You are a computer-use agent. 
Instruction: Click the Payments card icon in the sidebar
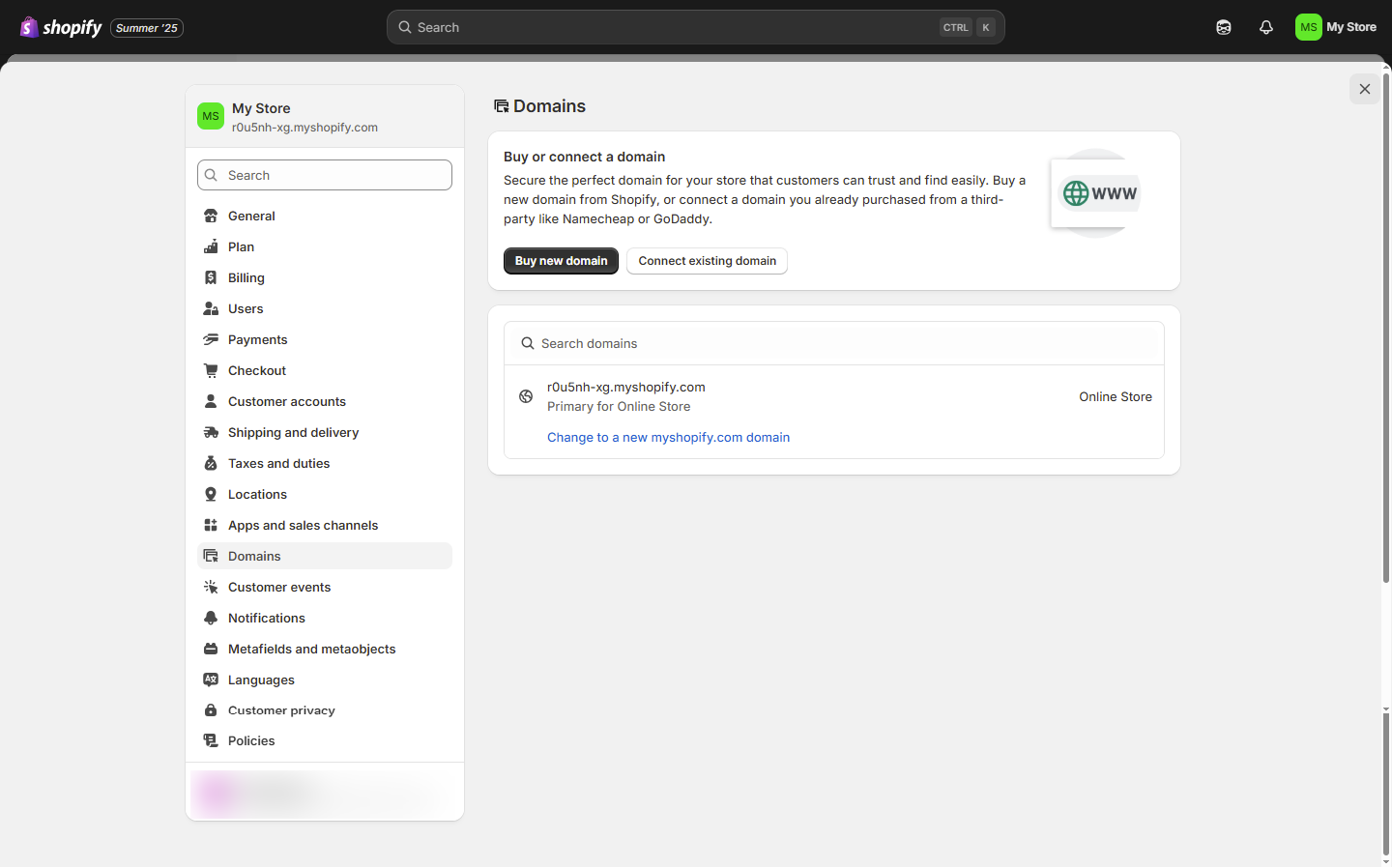coord(211,339)
